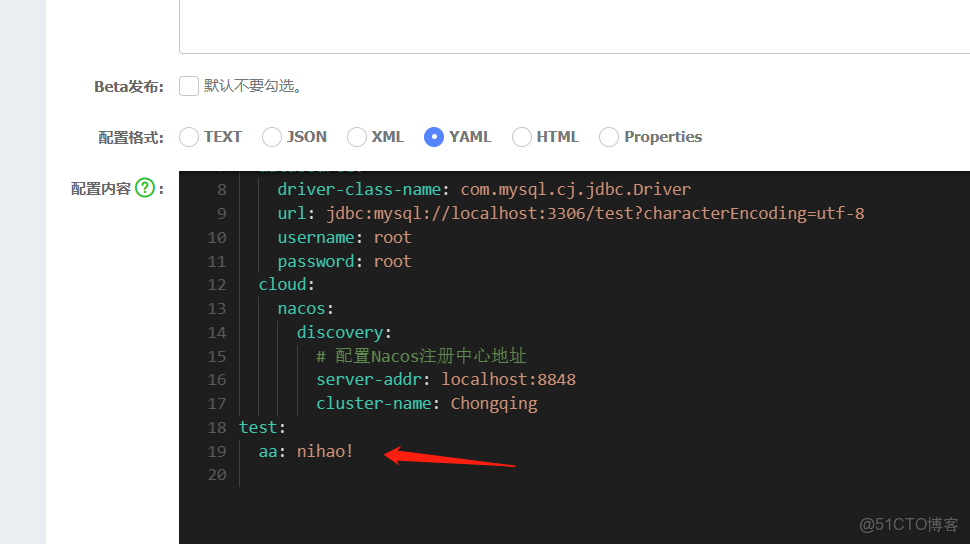Click line number 20 in the gutter
The height and width of the screenshot is (544, 970).
(x=217, y=475)
